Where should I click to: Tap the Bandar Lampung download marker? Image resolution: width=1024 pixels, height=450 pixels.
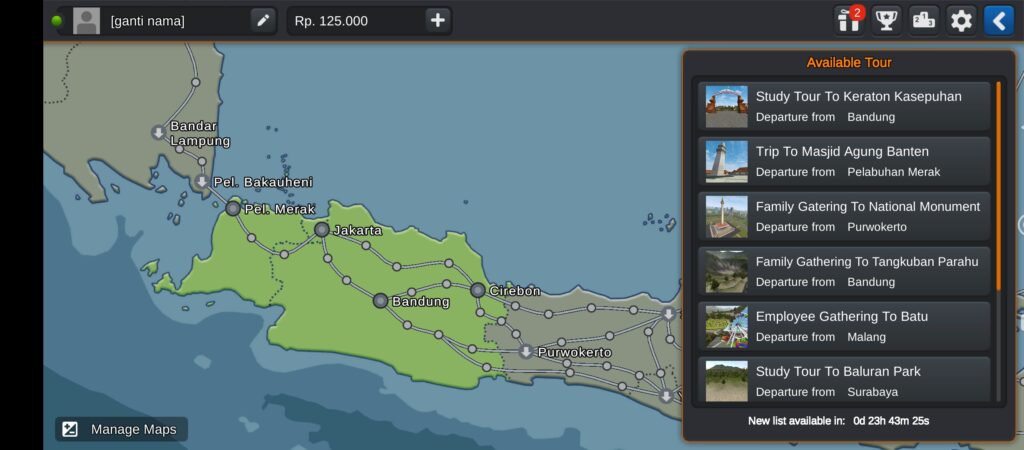[158, 133]
